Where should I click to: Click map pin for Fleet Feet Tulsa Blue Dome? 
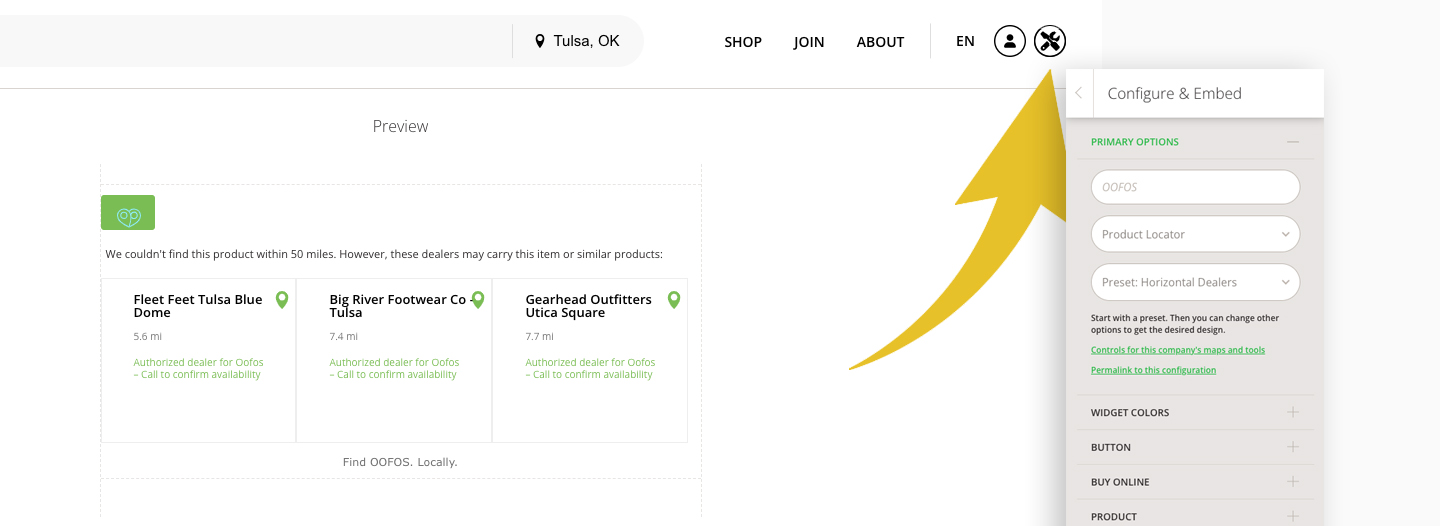pos(282,300)
